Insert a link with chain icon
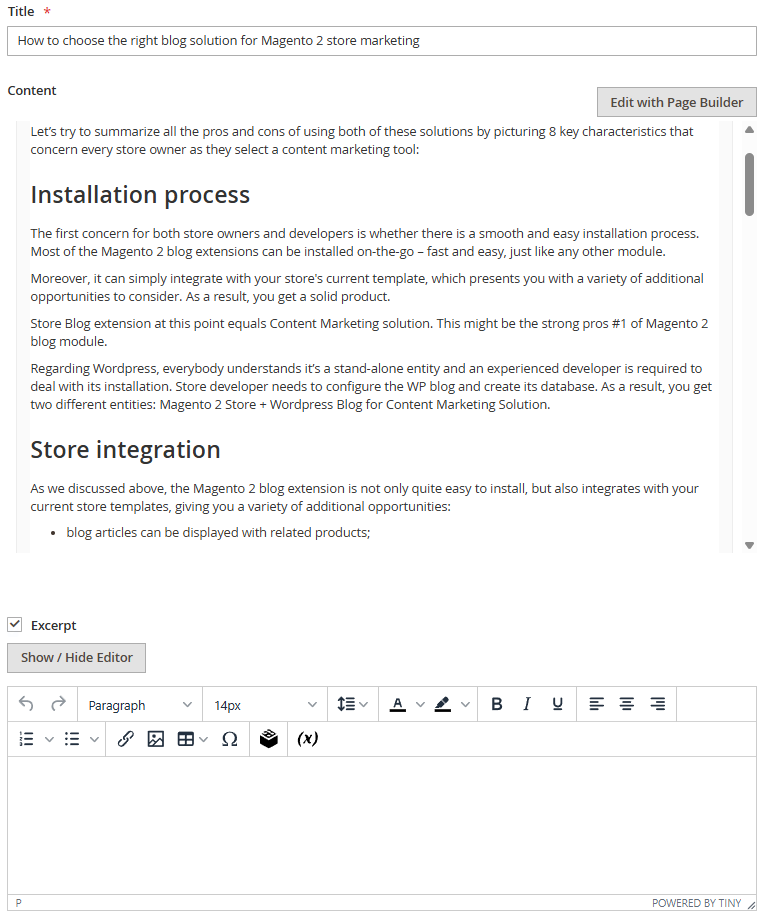The height and width of the screenshot is (917, 765). click(125, 740)
